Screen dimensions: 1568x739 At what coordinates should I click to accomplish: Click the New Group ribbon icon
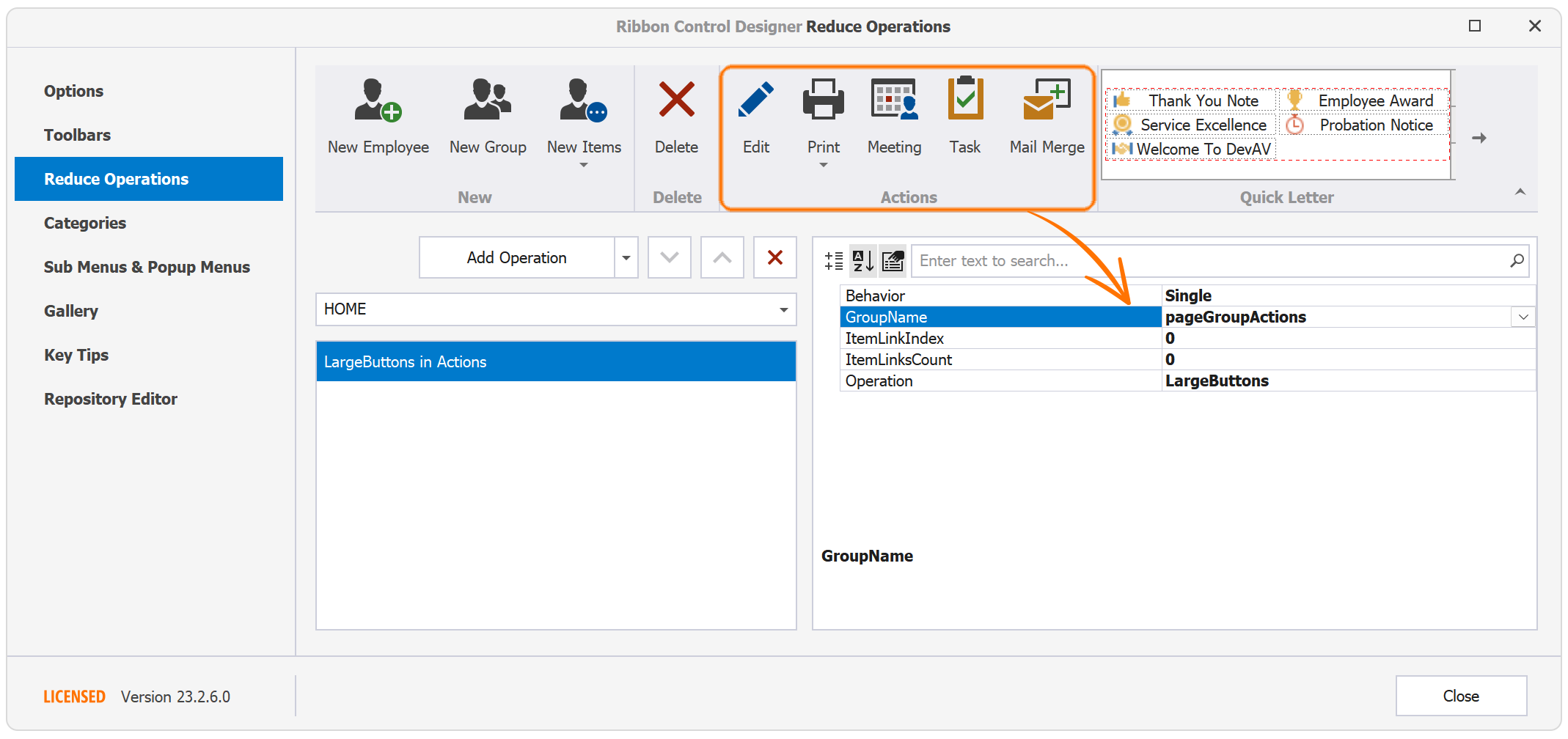(488, 100)
